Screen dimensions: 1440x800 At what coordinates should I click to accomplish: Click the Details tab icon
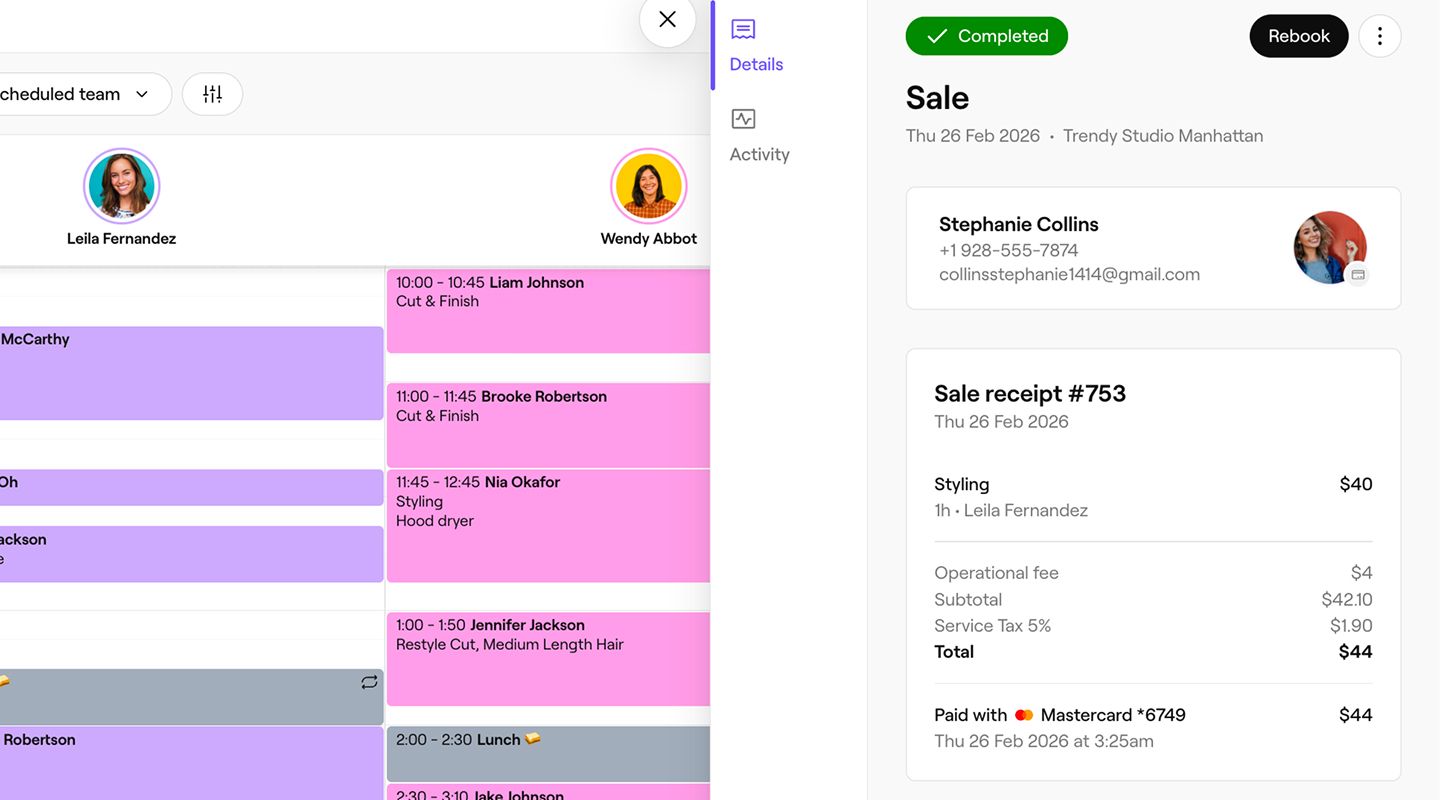(743, 30)
